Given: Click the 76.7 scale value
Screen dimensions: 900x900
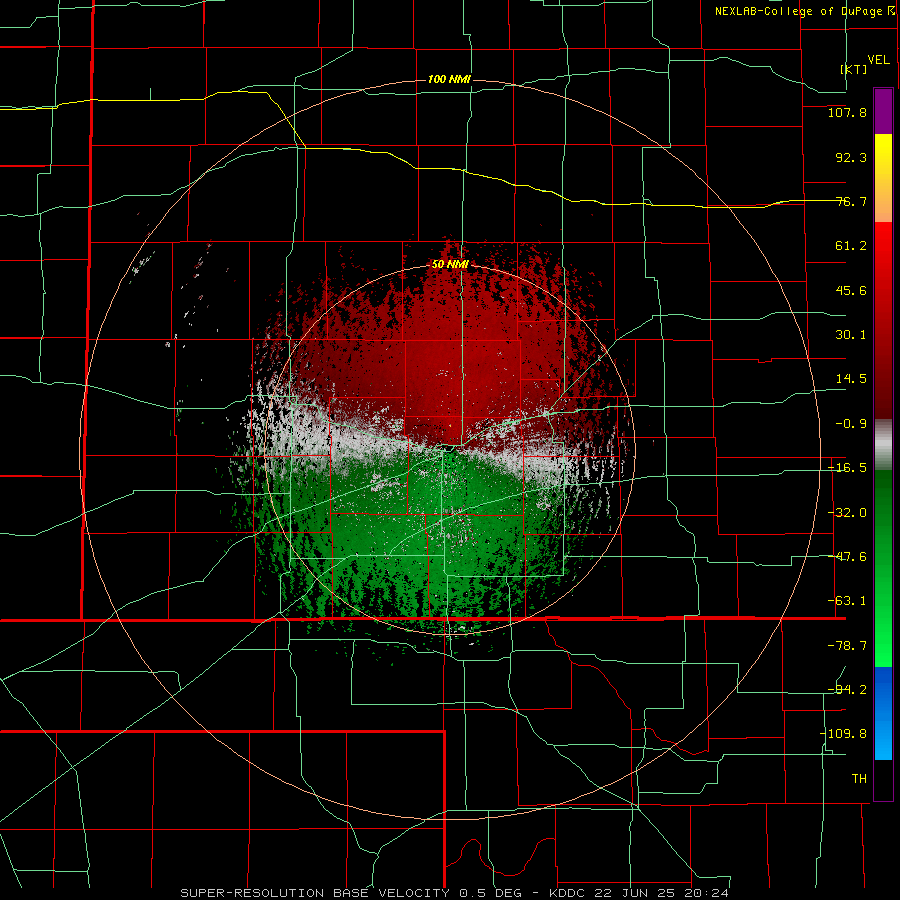Looking at the screenshot, I should coord(851,201).
